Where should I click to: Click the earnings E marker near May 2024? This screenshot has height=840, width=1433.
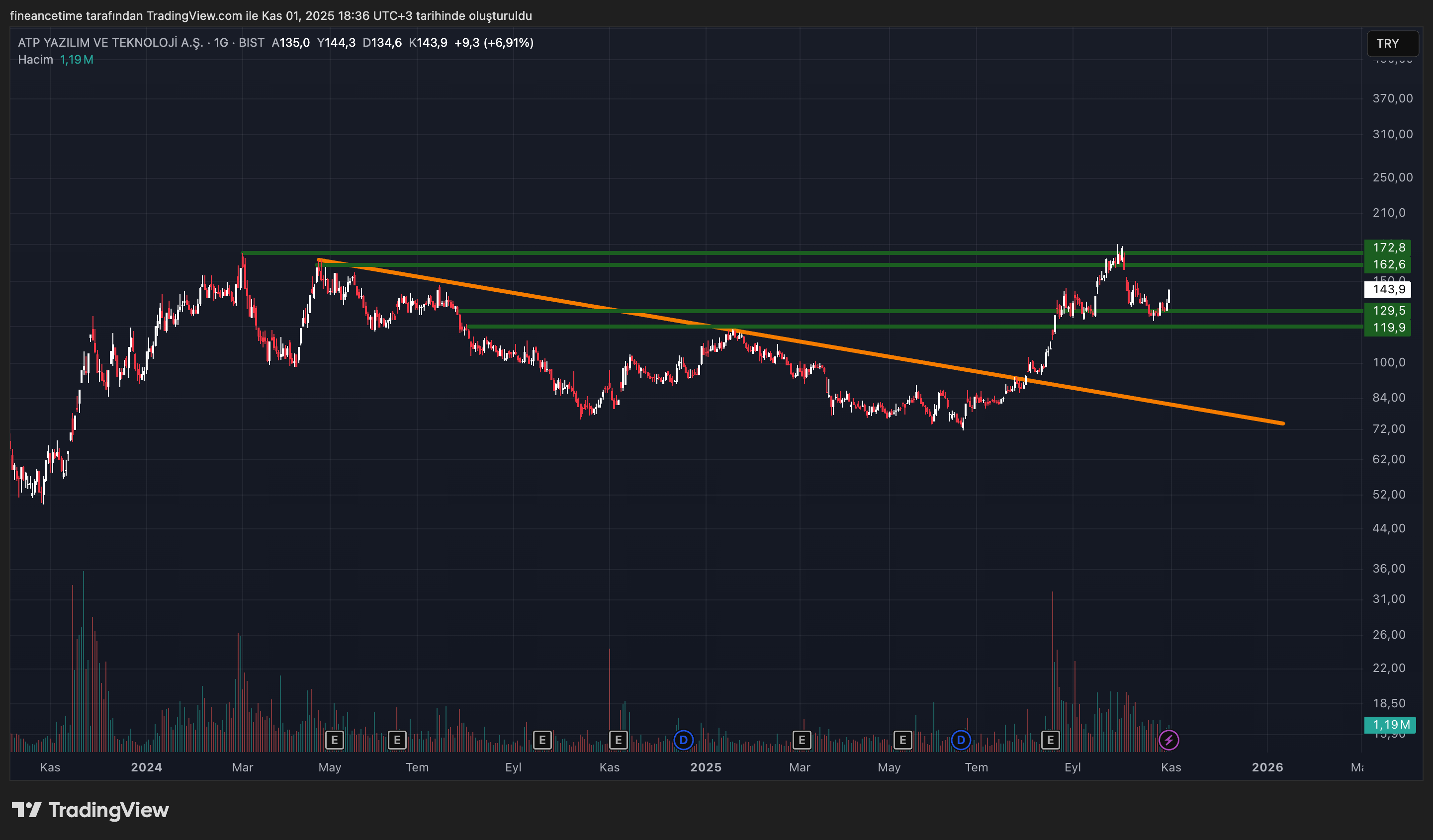click(x=334, y=740)
